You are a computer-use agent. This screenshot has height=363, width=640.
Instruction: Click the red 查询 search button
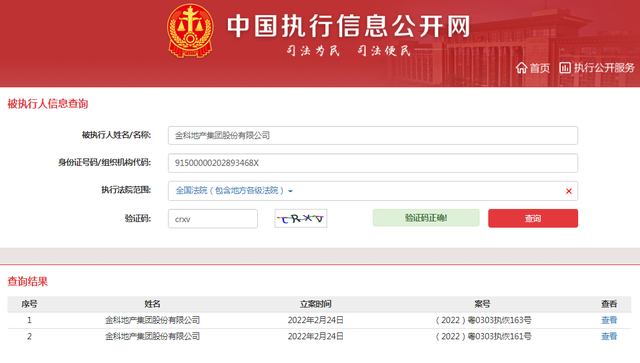click(x=533, y=218)
